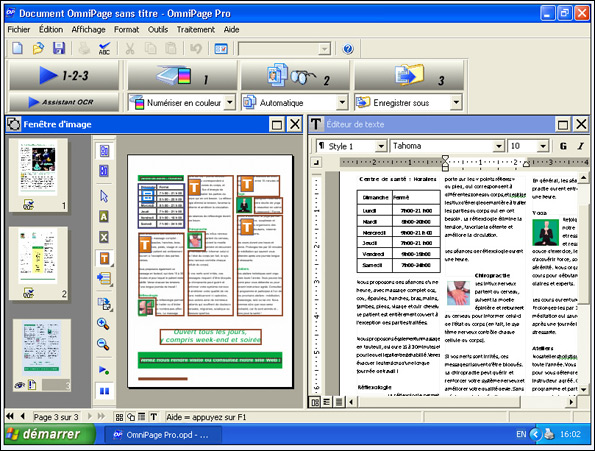Expand the Automatique dropdown

pyautogui.click(x=342, y=102)
